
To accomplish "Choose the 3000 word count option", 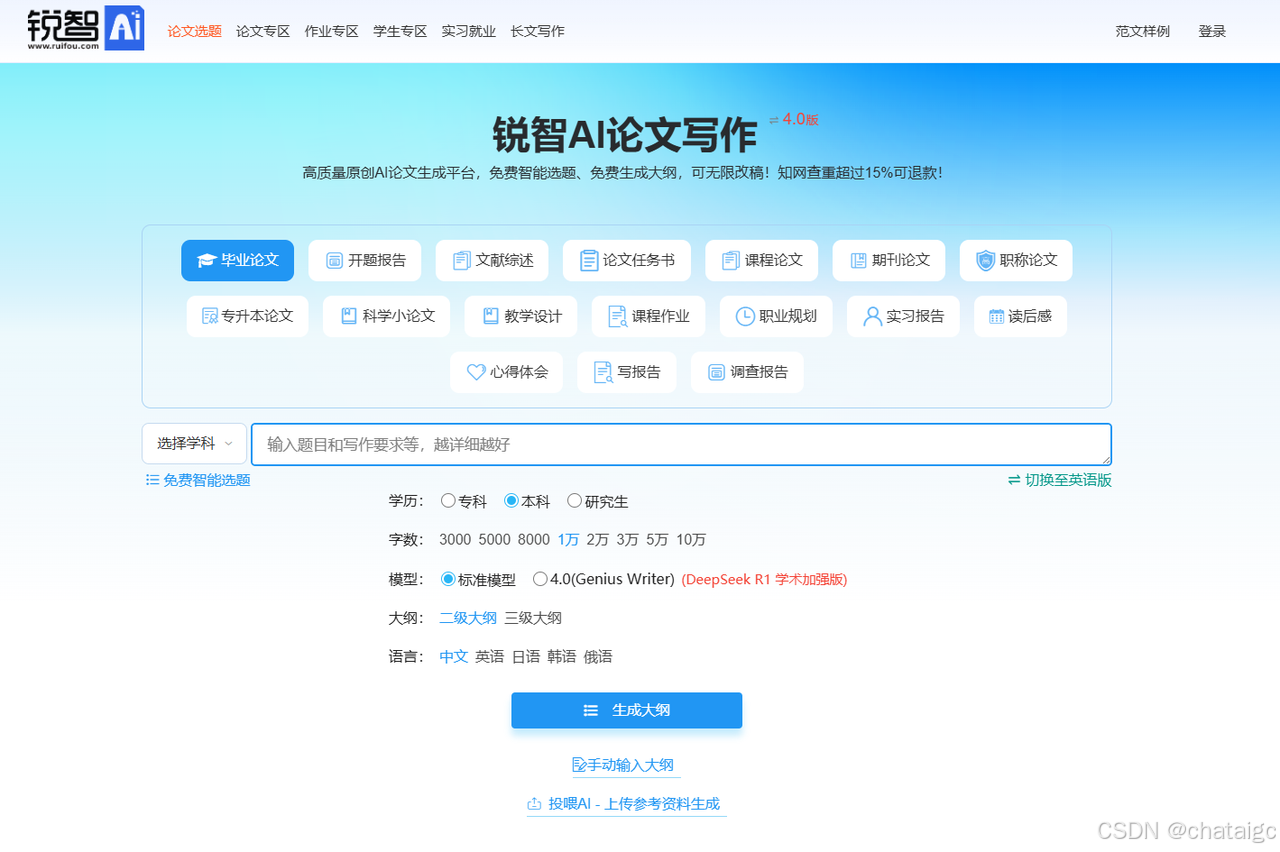I will click(455, 540).
